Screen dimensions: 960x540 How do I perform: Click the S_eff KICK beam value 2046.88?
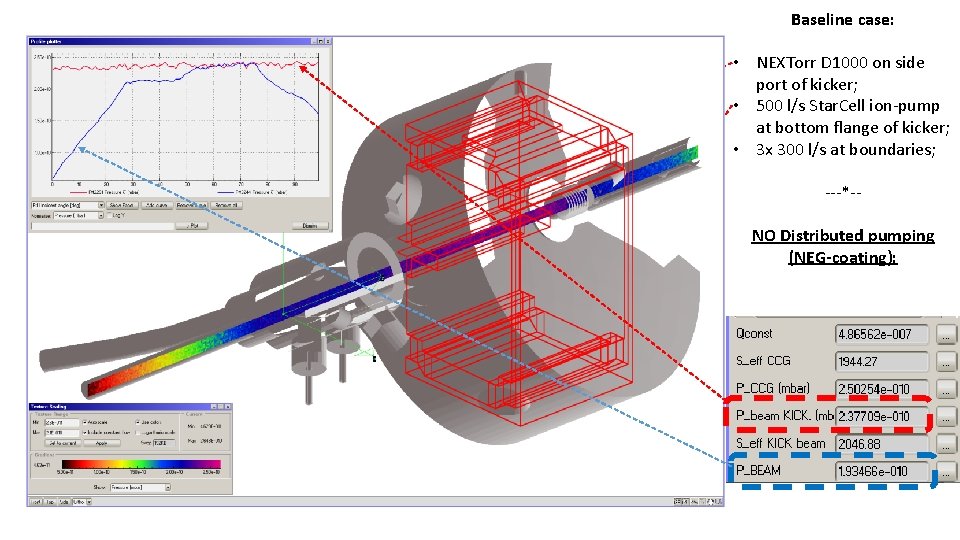[x=882, y=444]
